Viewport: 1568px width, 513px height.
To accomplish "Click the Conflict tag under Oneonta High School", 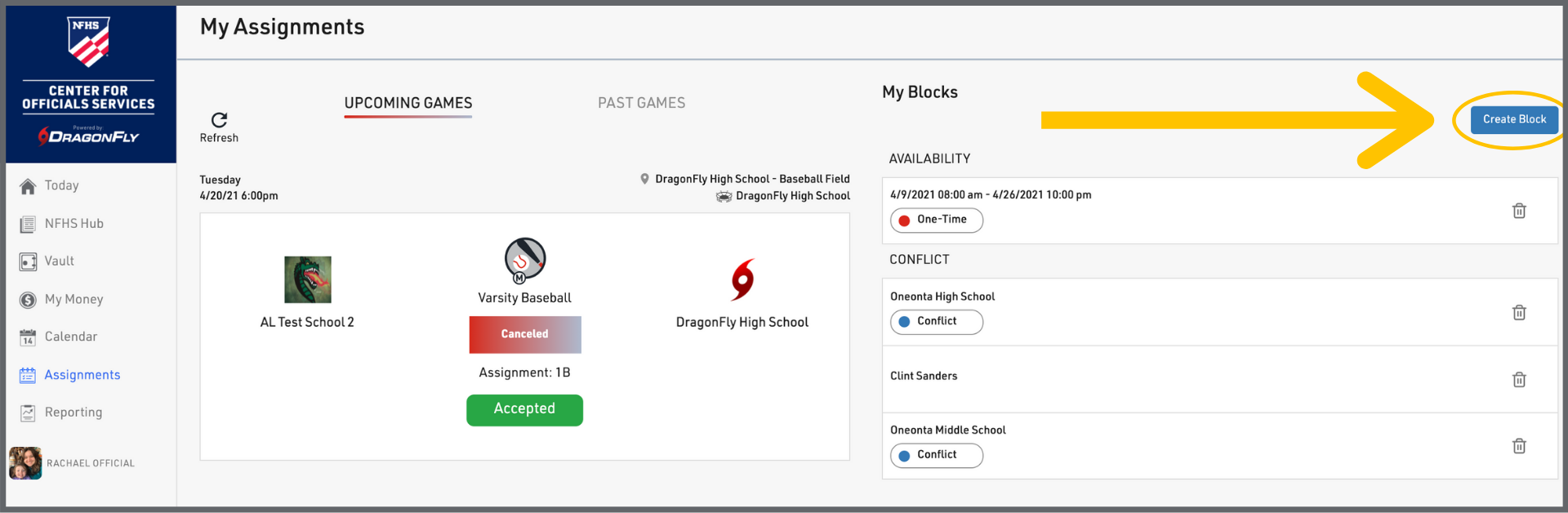I will coord(936,322).
